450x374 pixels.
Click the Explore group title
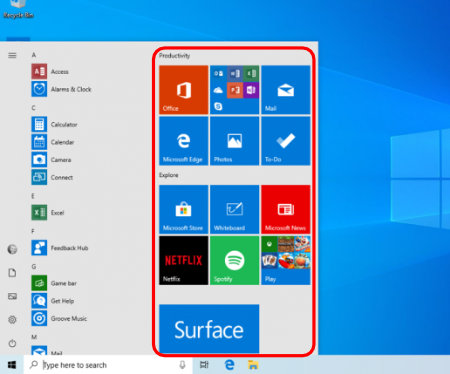pos(169,175)
